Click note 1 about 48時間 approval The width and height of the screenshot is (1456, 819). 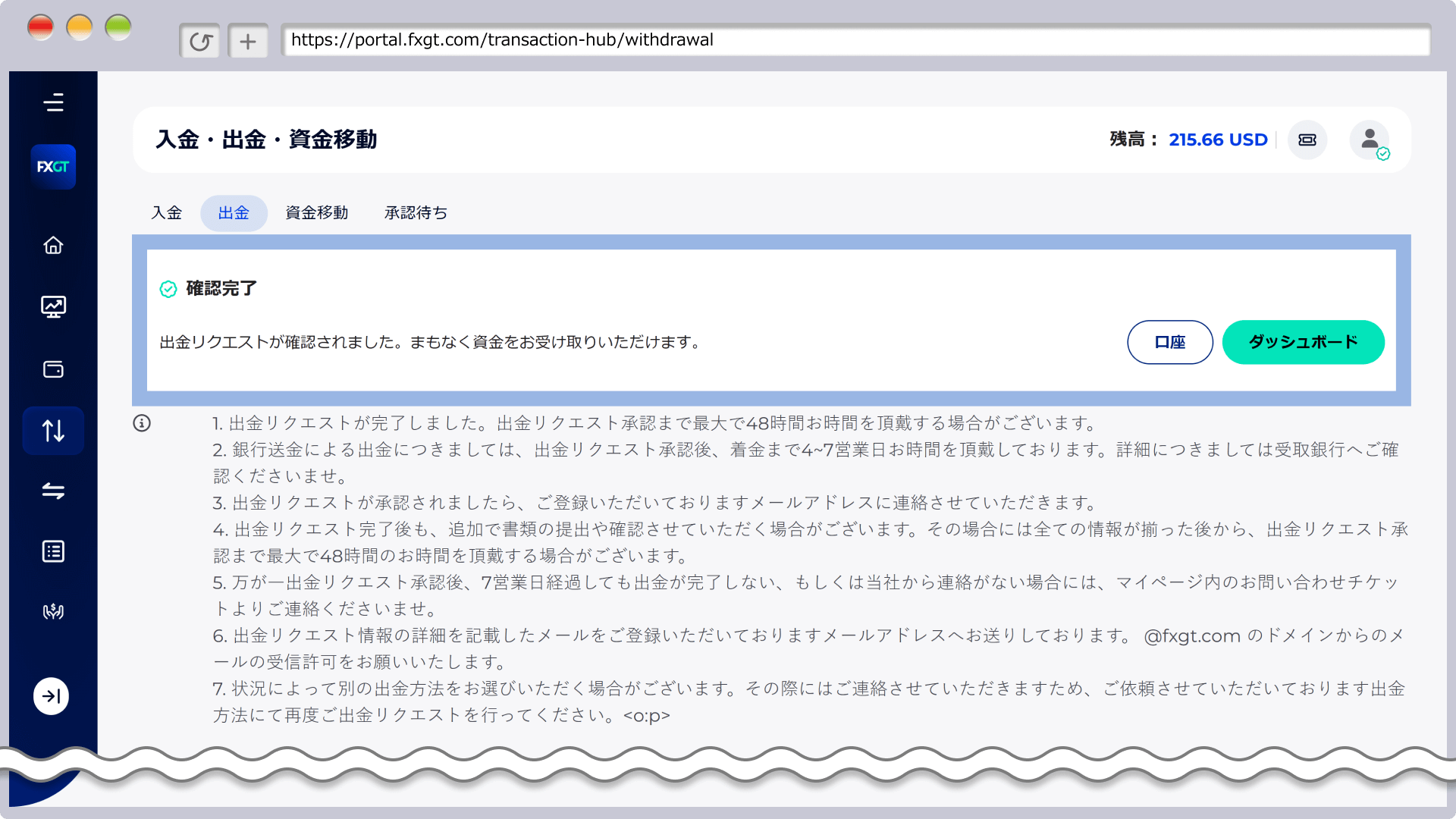(x=654, y=423)
